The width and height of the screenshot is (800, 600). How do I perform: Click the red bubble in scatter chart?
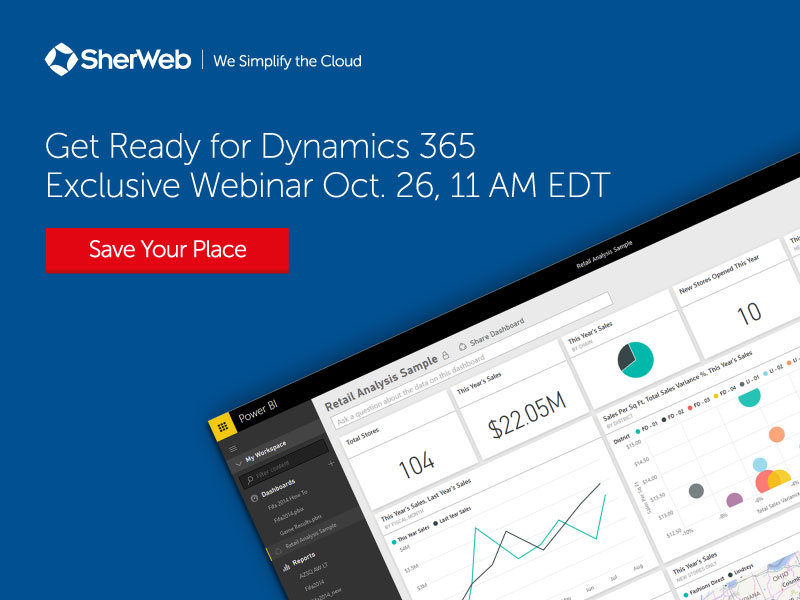pyautogui.click(x=766, y=481)
